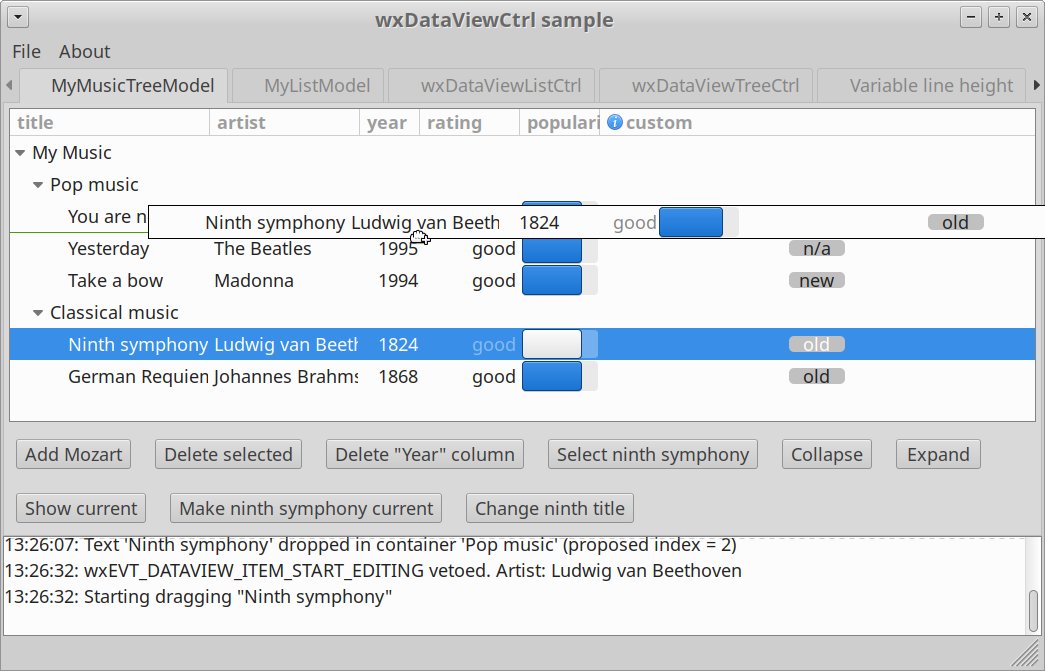
Task: Sort by the rating column header
Action: click(469, 123)
